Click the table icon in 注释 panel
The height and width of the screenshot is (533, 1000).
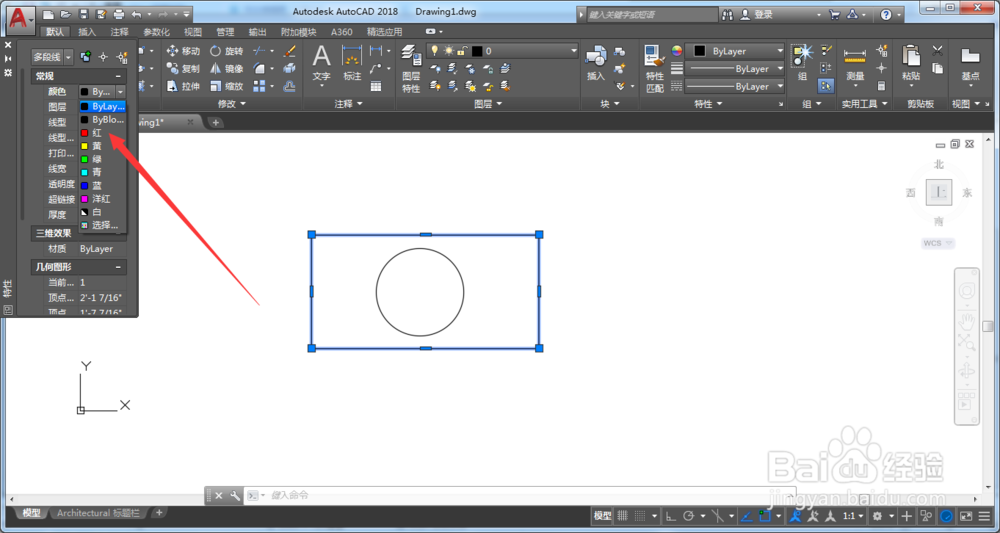(x=376, y=86)
